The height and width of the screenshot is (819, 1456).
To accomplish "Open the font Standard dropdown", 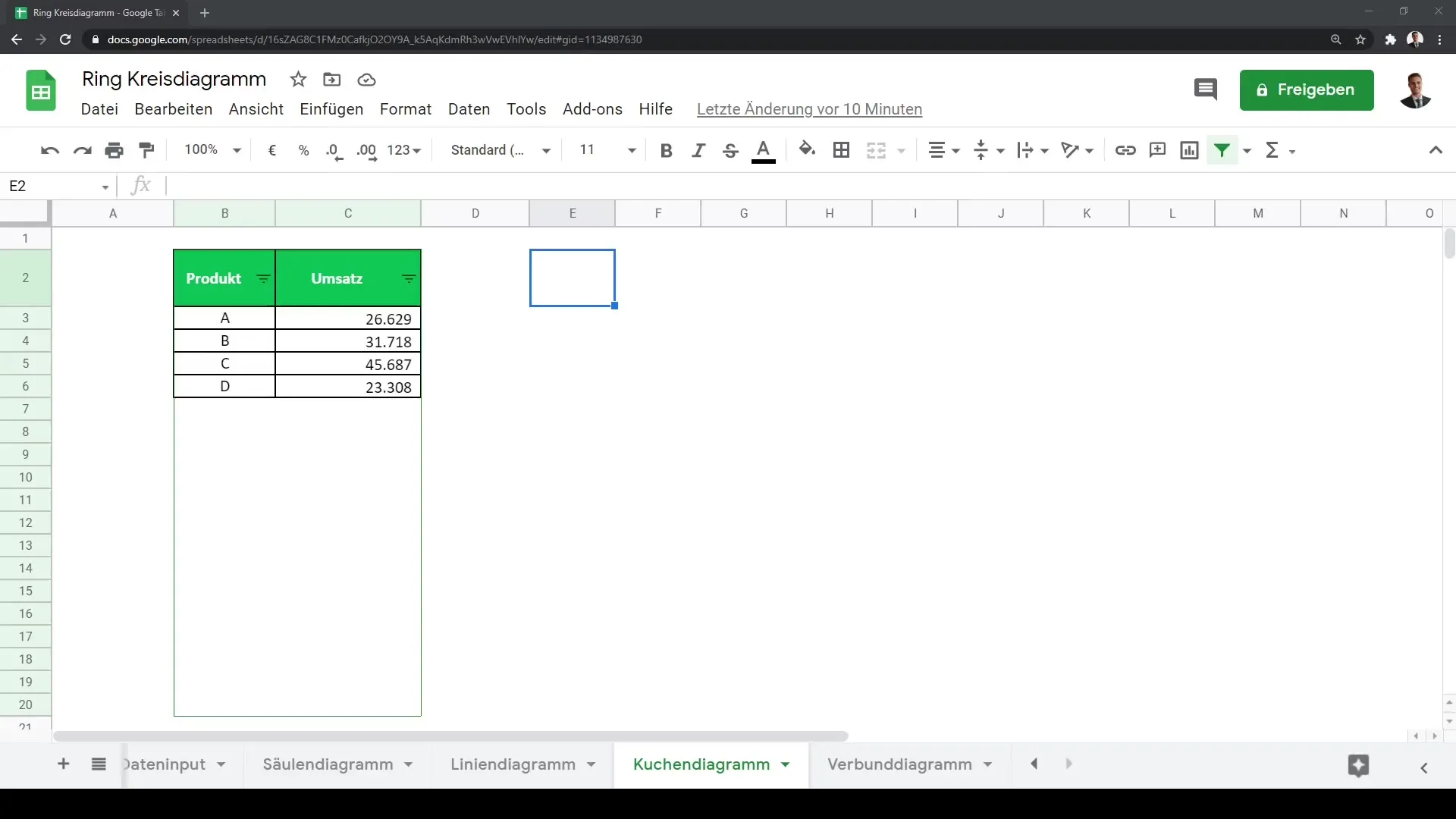I will [x=500, y=150].
